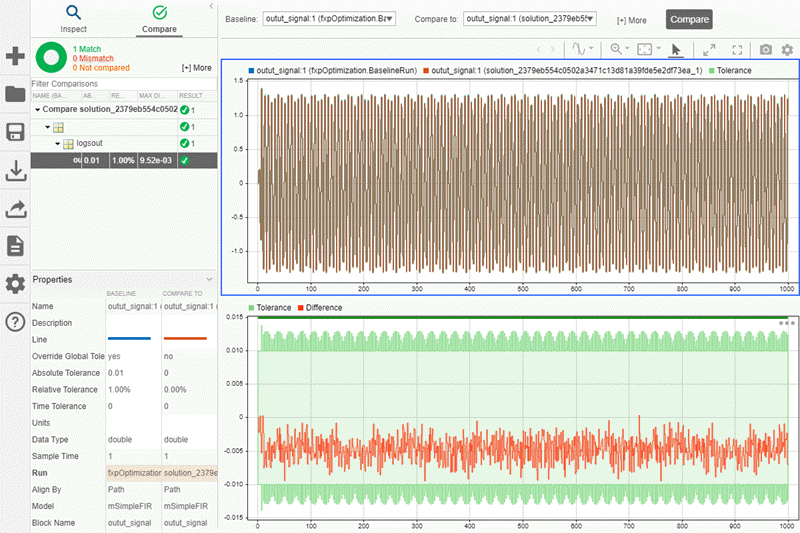Collapse the logsout tree node

[58, 144]
